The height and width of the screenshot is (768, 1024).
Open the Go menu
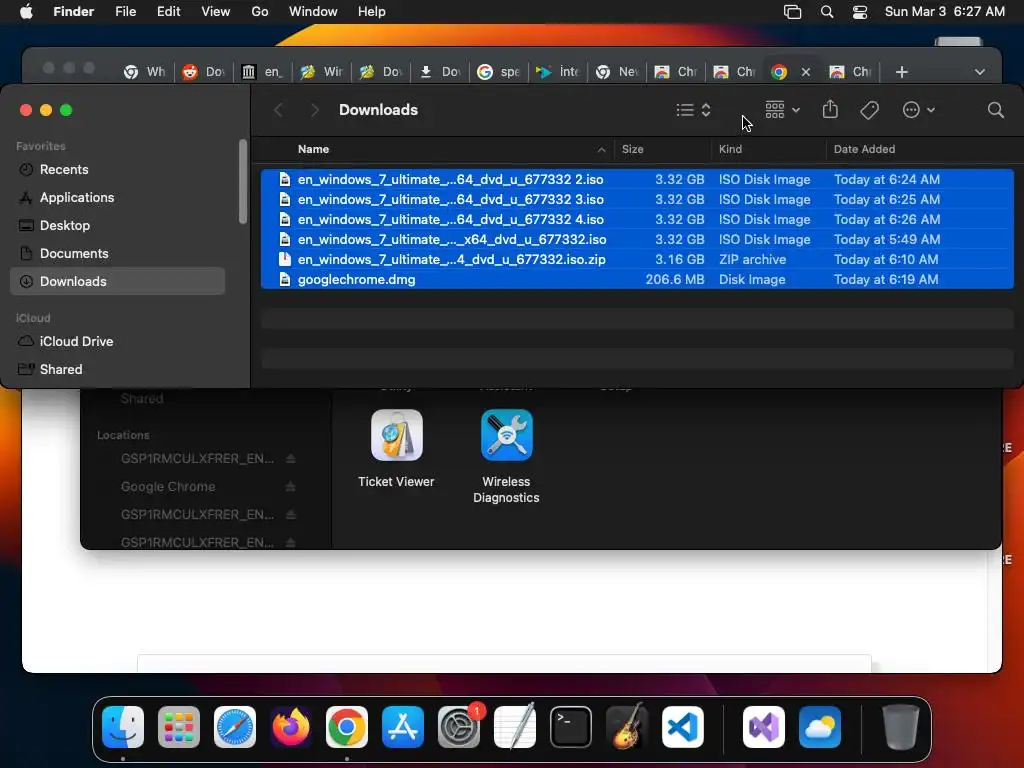pyautogui.click(x=260, y=12)
